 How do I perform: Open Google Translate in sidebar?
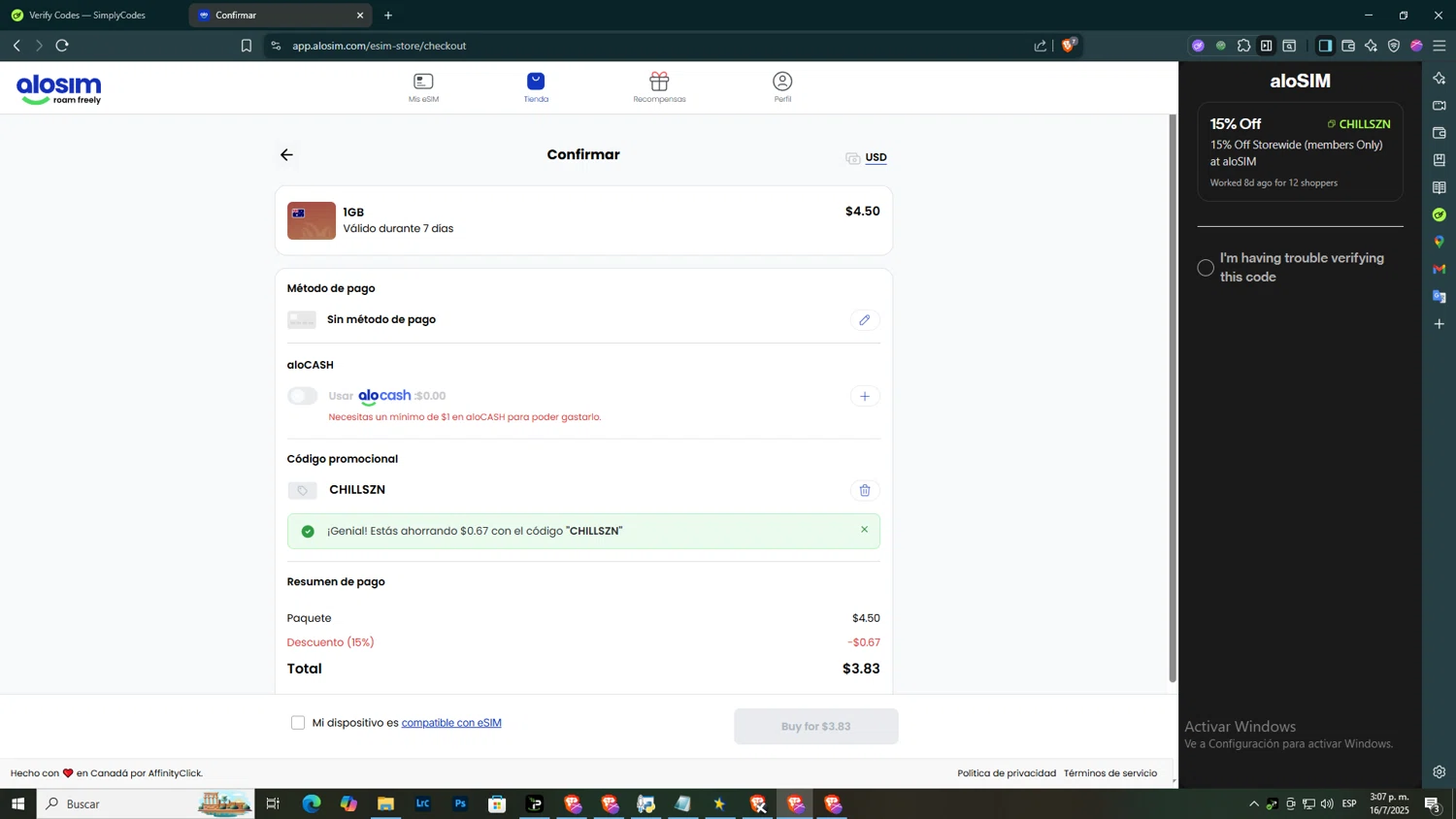click(1439, 296)
